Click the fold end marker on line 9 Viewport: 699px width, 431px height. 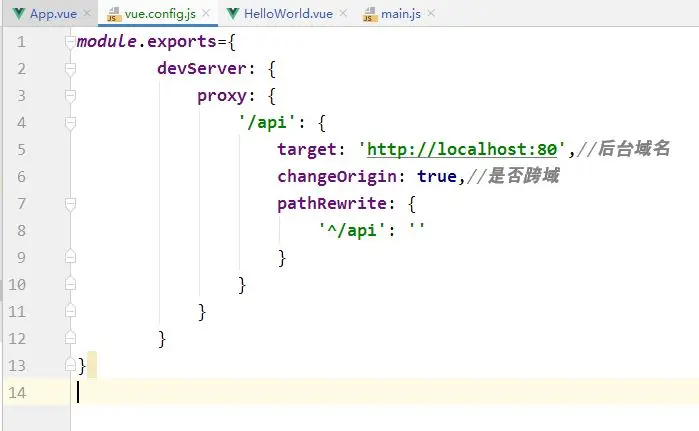(x=70, y=257)
